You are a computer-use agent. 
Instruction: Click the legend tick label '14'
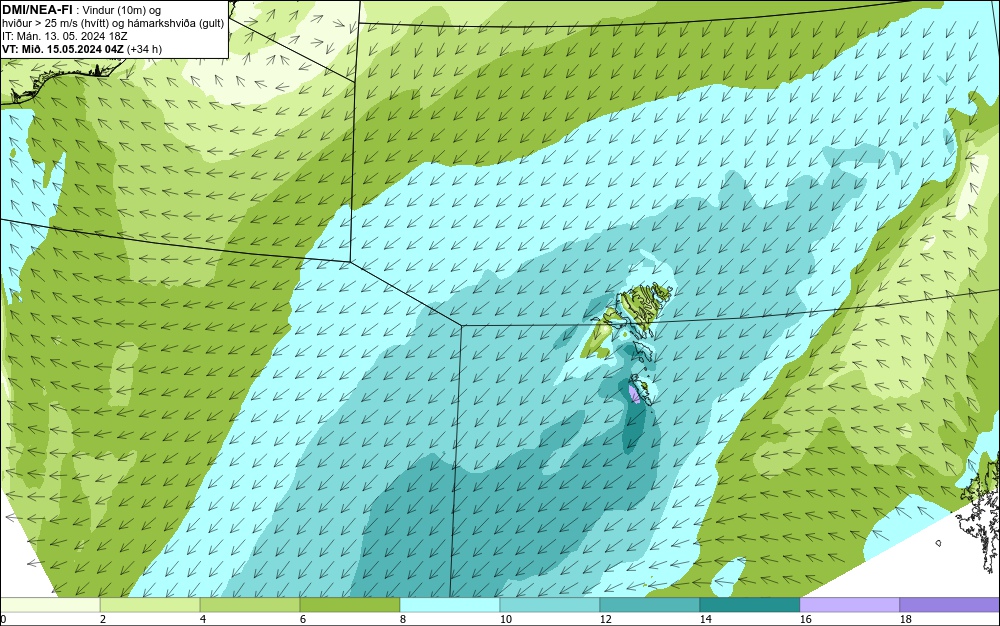click(705, 619)
